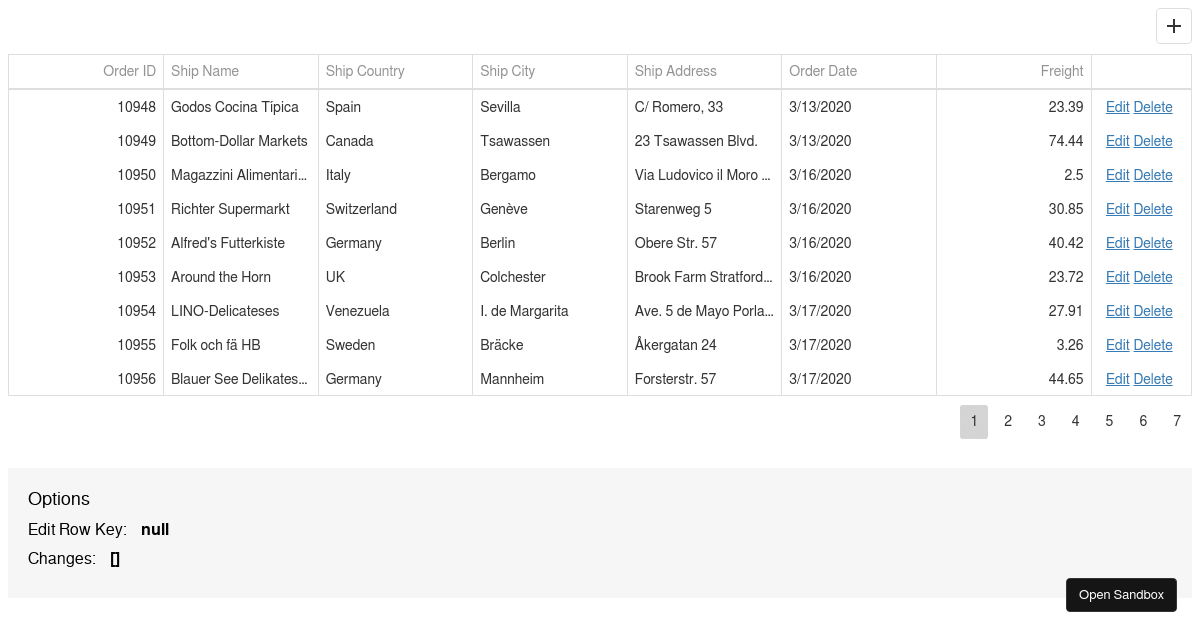Edit the LINO-Delicateses order

(1117, 311)
